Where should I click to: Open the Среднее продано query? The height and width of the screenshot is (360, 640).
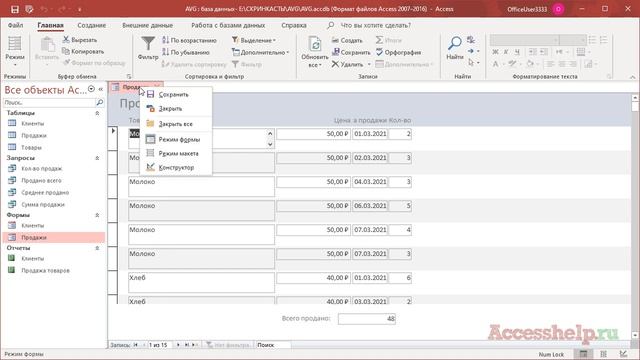tap(45, 192)
